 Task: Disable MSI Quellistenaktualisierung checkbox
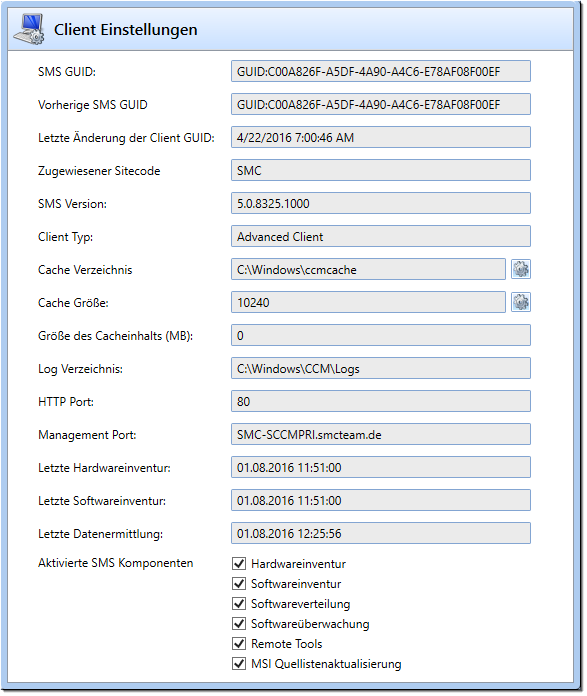point(239,664)
